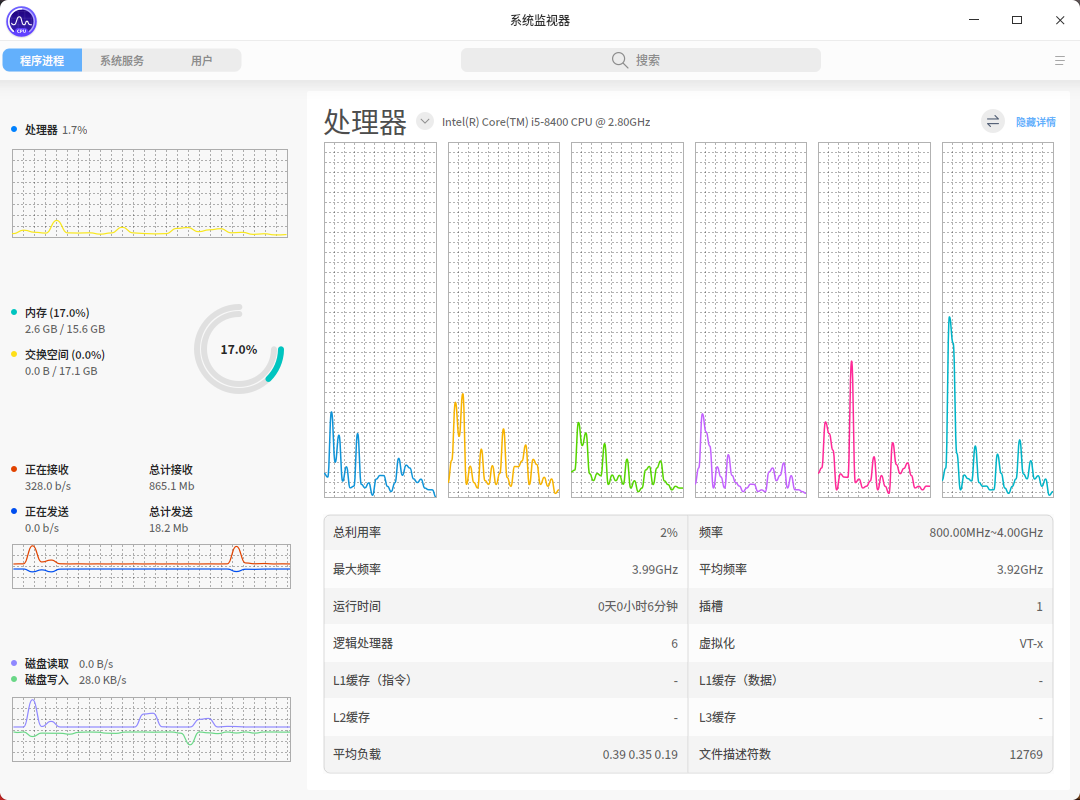Click the pink fifth core CPU graph
The height and width of the screenshot is (800, 1080).
pos(874,320)
